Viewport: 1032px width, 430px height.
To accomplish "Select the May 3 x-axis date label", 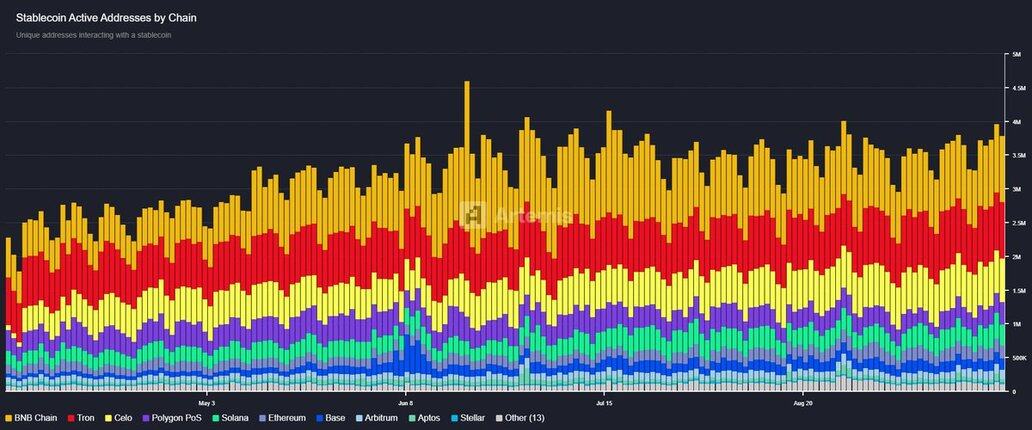I will [x=207, y=403].
